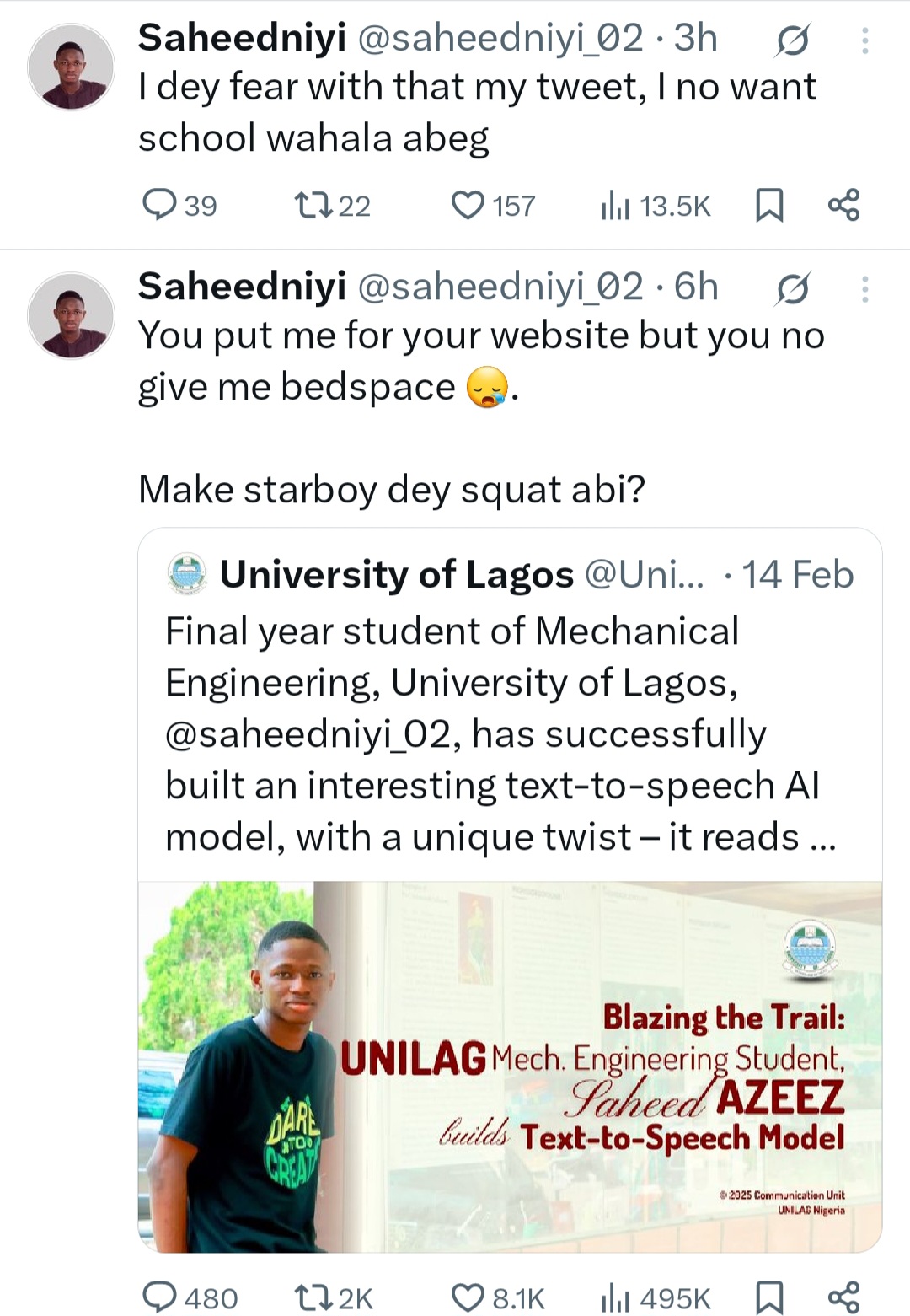Retweet the tweet with 2K reposts

334,1297
